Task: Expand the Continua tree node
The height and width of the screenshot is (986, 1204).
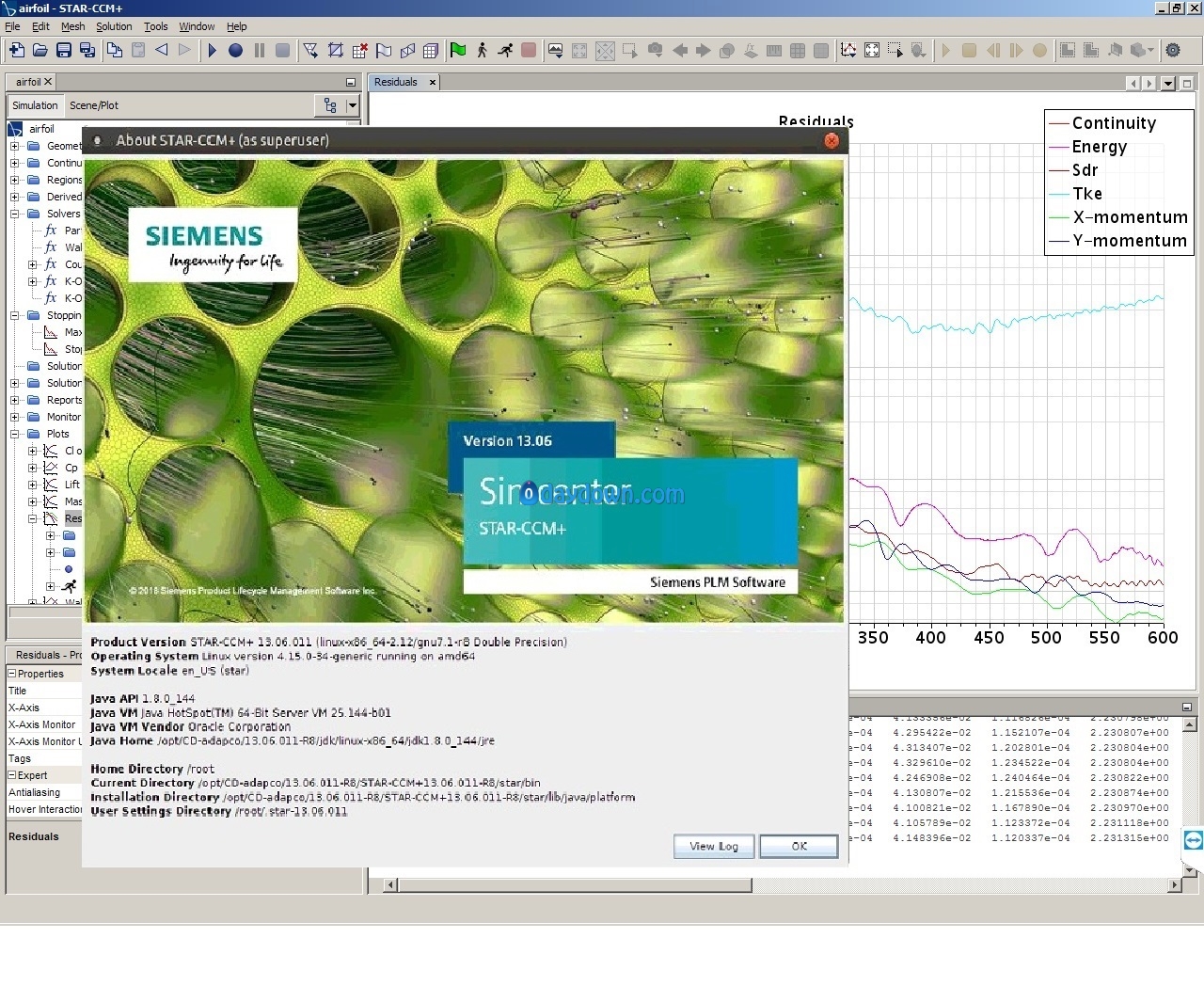Action: 14,163
